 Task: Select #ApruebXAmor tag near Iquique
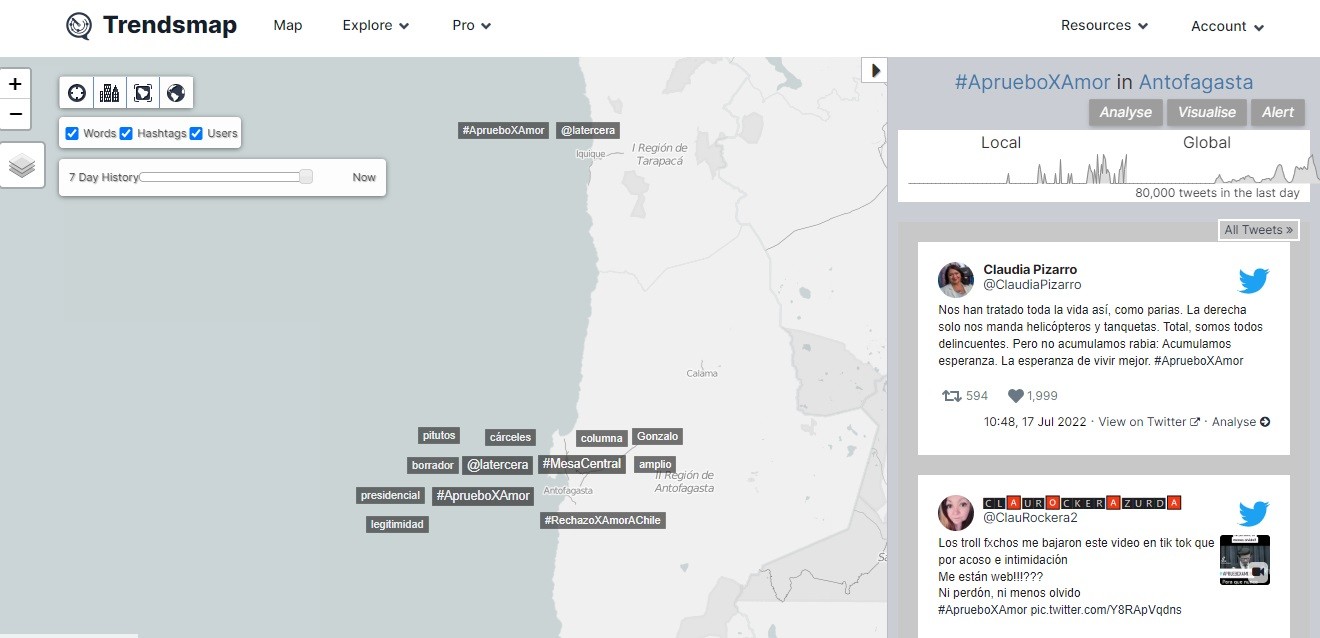click(504, 130)
